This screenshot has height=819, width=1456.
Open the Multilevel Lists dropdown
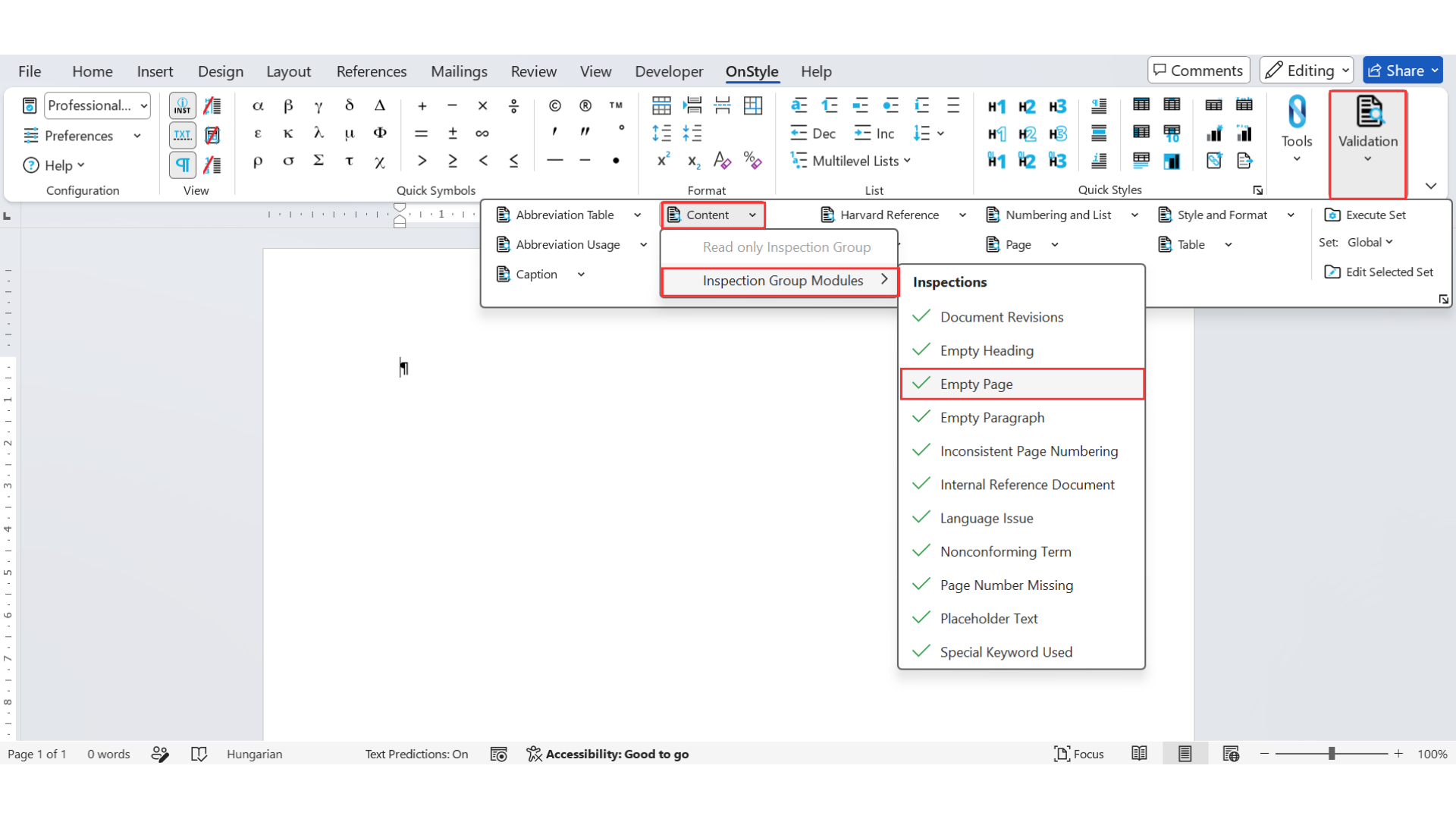[851, 161]
